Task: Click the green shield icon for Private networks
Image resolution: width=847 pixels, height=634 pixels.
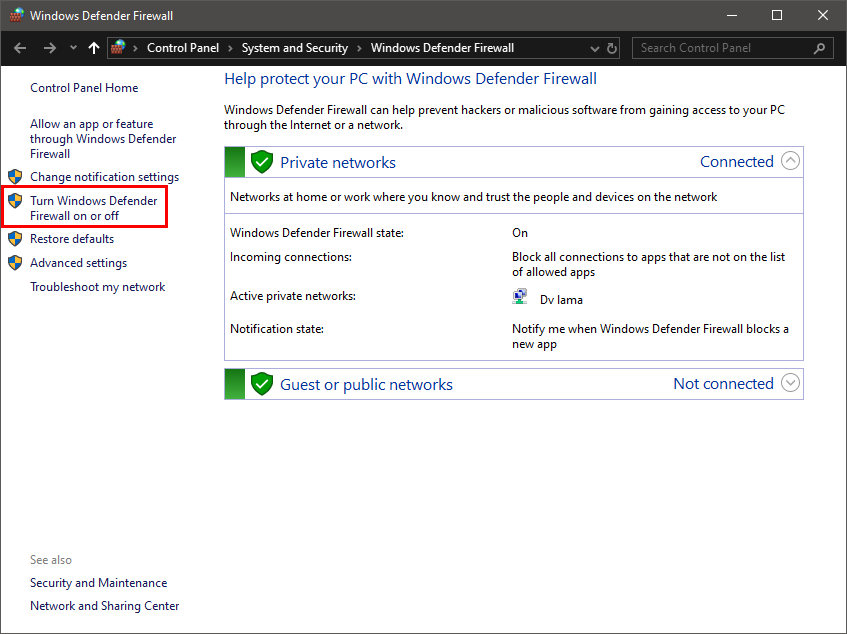Action: click(262, 162)
